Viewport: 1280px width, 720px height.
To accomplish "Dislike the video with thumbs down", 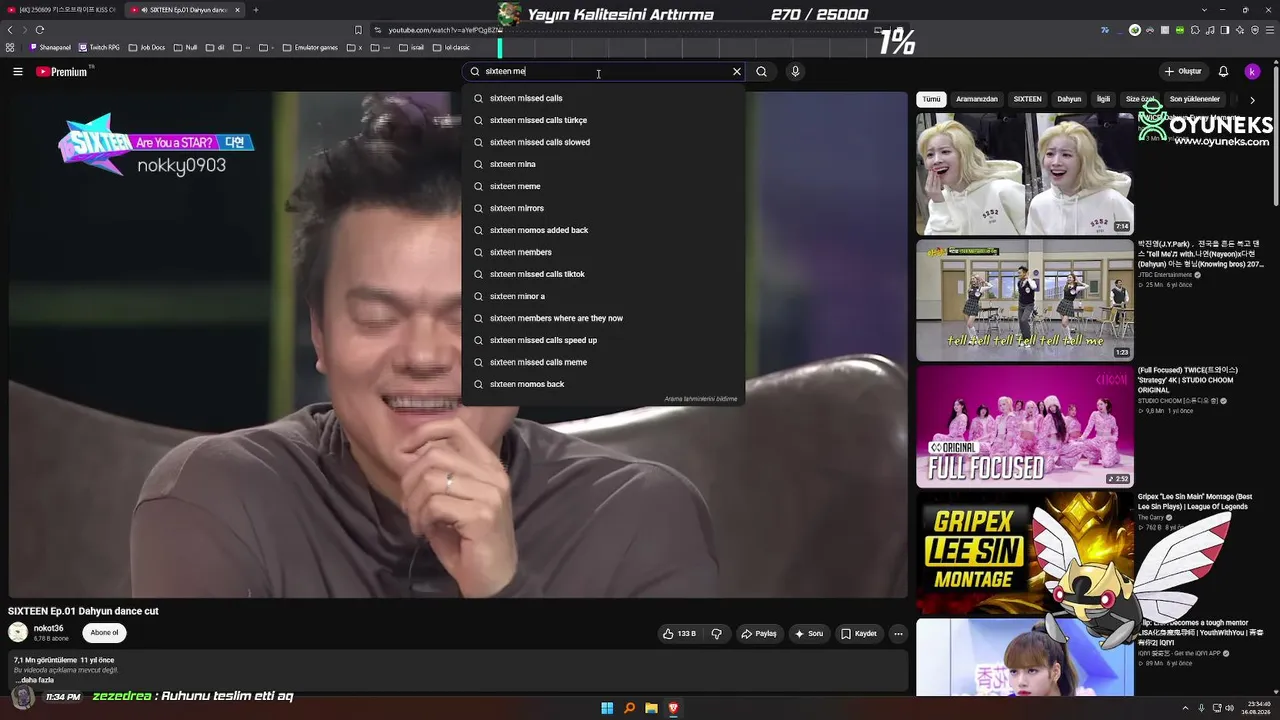I will 716,634.
